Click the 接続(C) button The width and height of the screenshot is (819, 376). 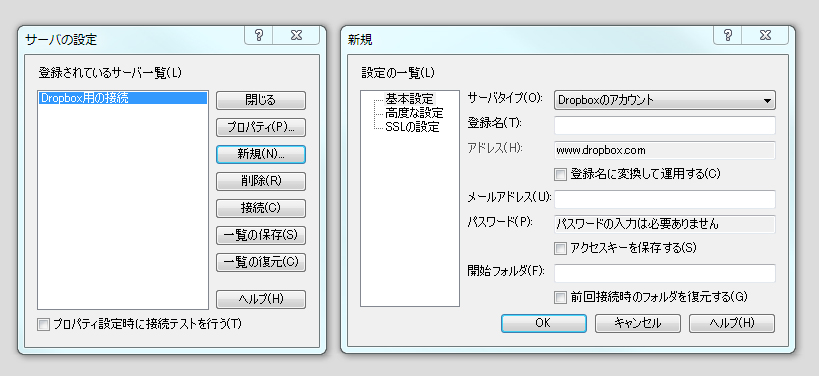point(261,208)
